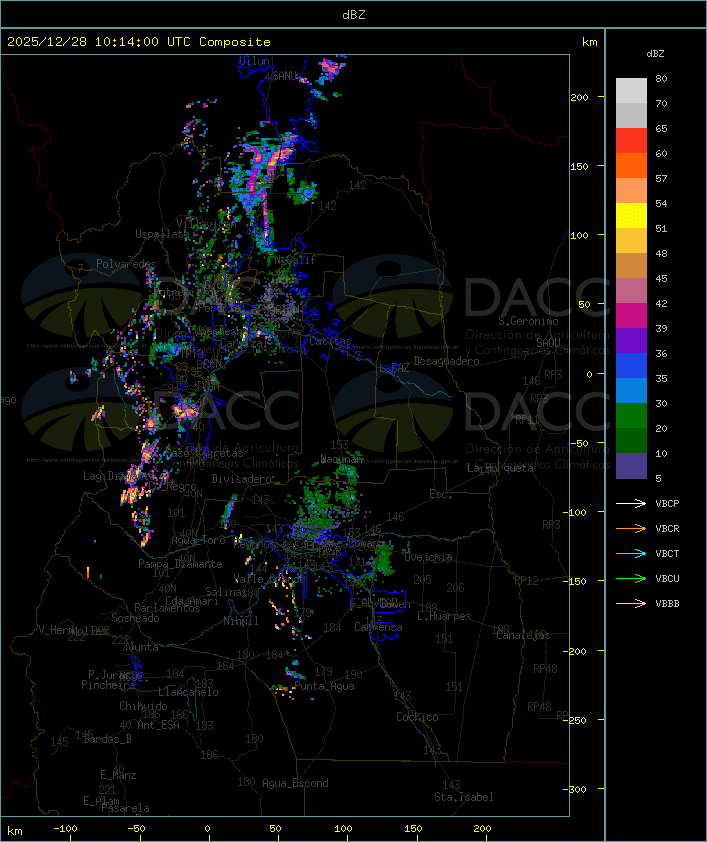Click the Agua_Escond map label

(x=295, y=783)
